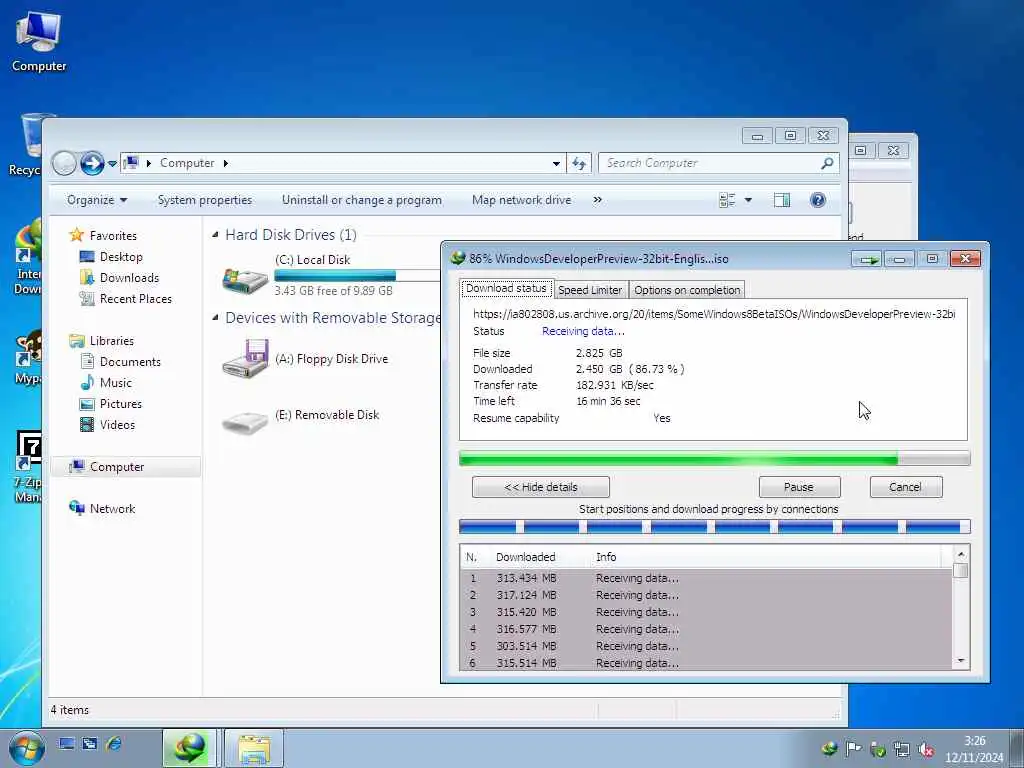The height and width of the screenshot is (768, 1024).
Task: Click IDM icon in system tray
Action: point(829,749)
